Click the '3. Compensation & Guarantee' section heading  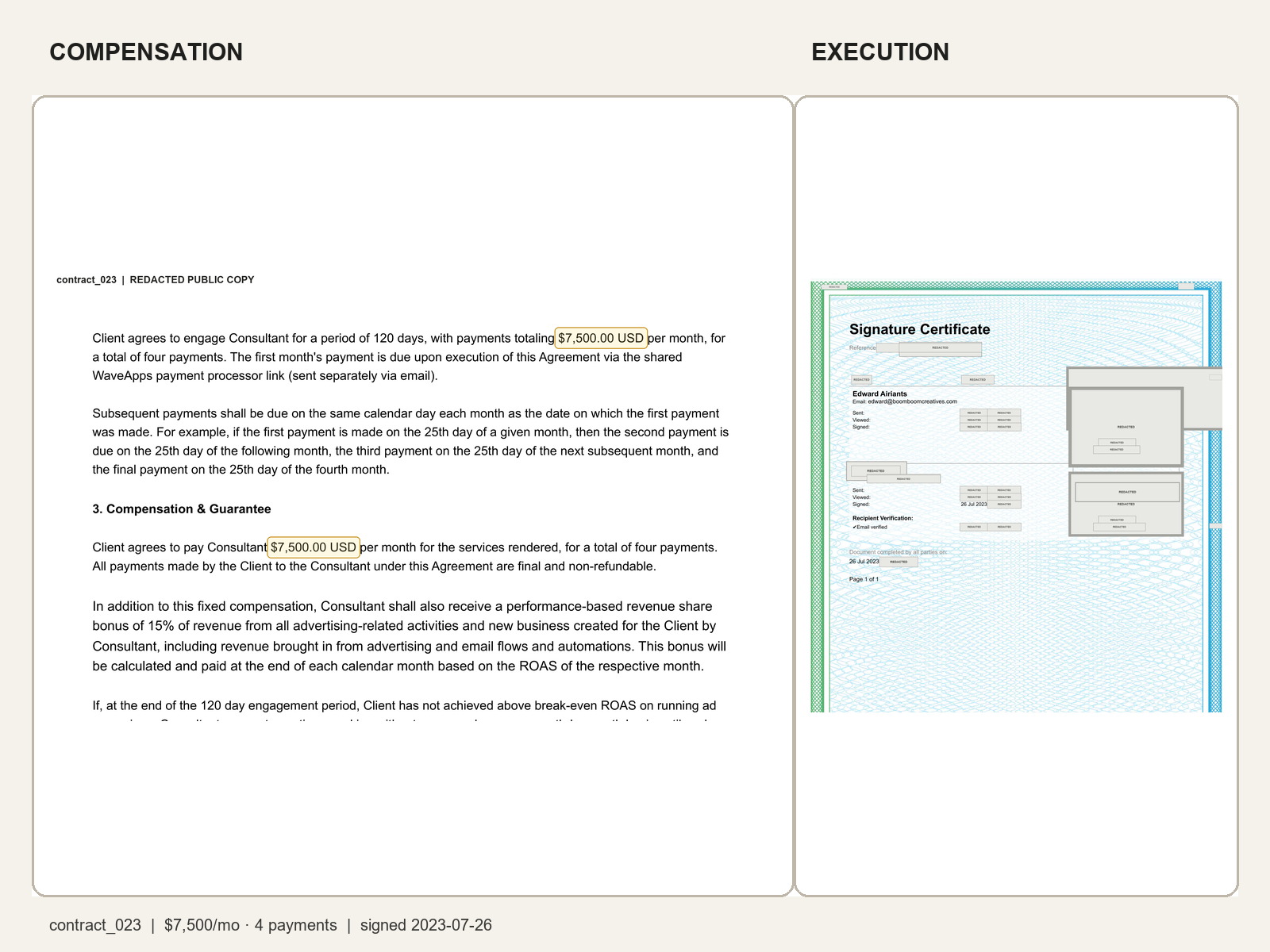[x=182, y=509]
